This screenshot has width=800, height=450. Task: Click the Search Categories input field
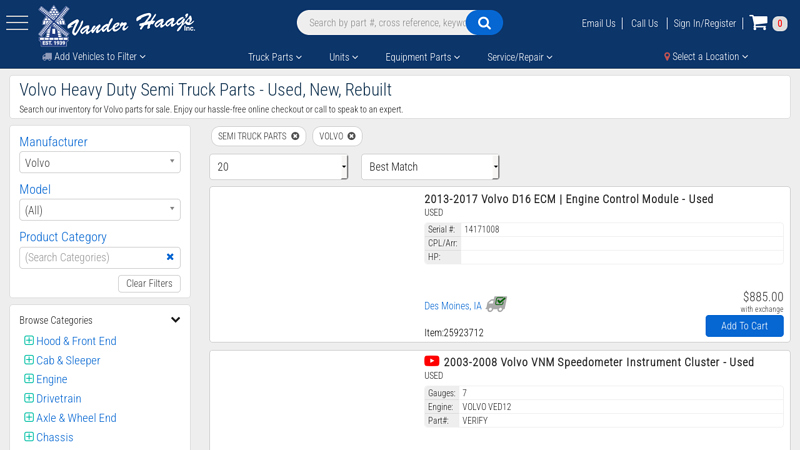coord(93,257)
